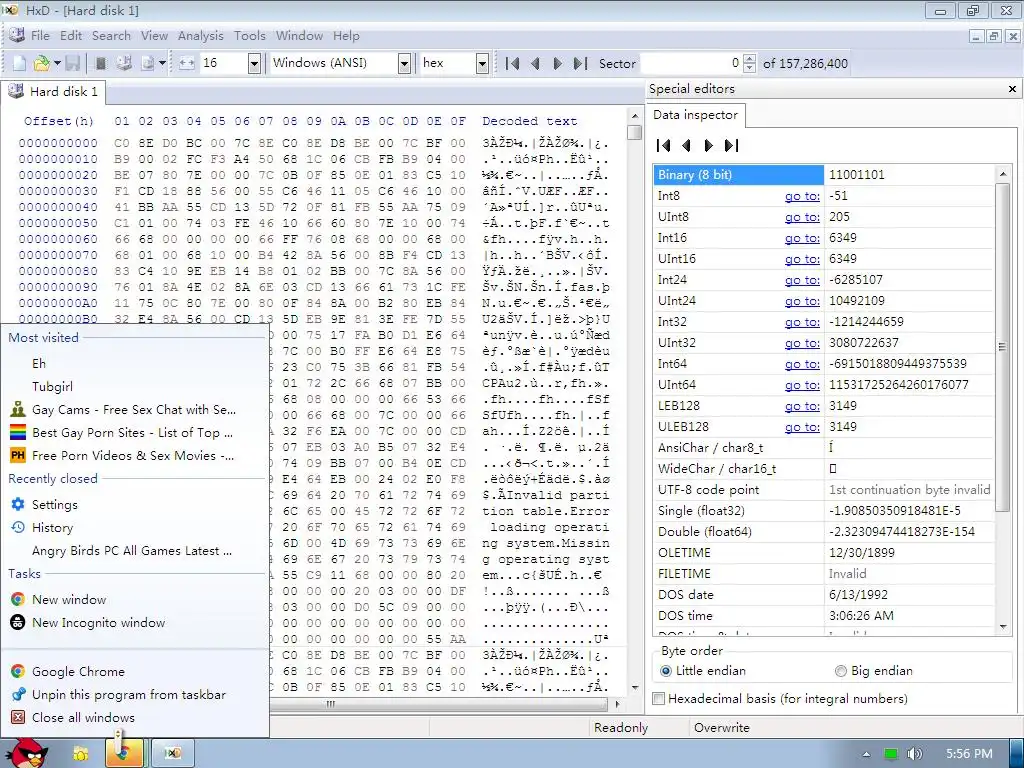Image resolution: width=1024 pixels, height=768 pixels.
Task: Open main memory (RAM chip icon)
Action: [x=101, y=63]
